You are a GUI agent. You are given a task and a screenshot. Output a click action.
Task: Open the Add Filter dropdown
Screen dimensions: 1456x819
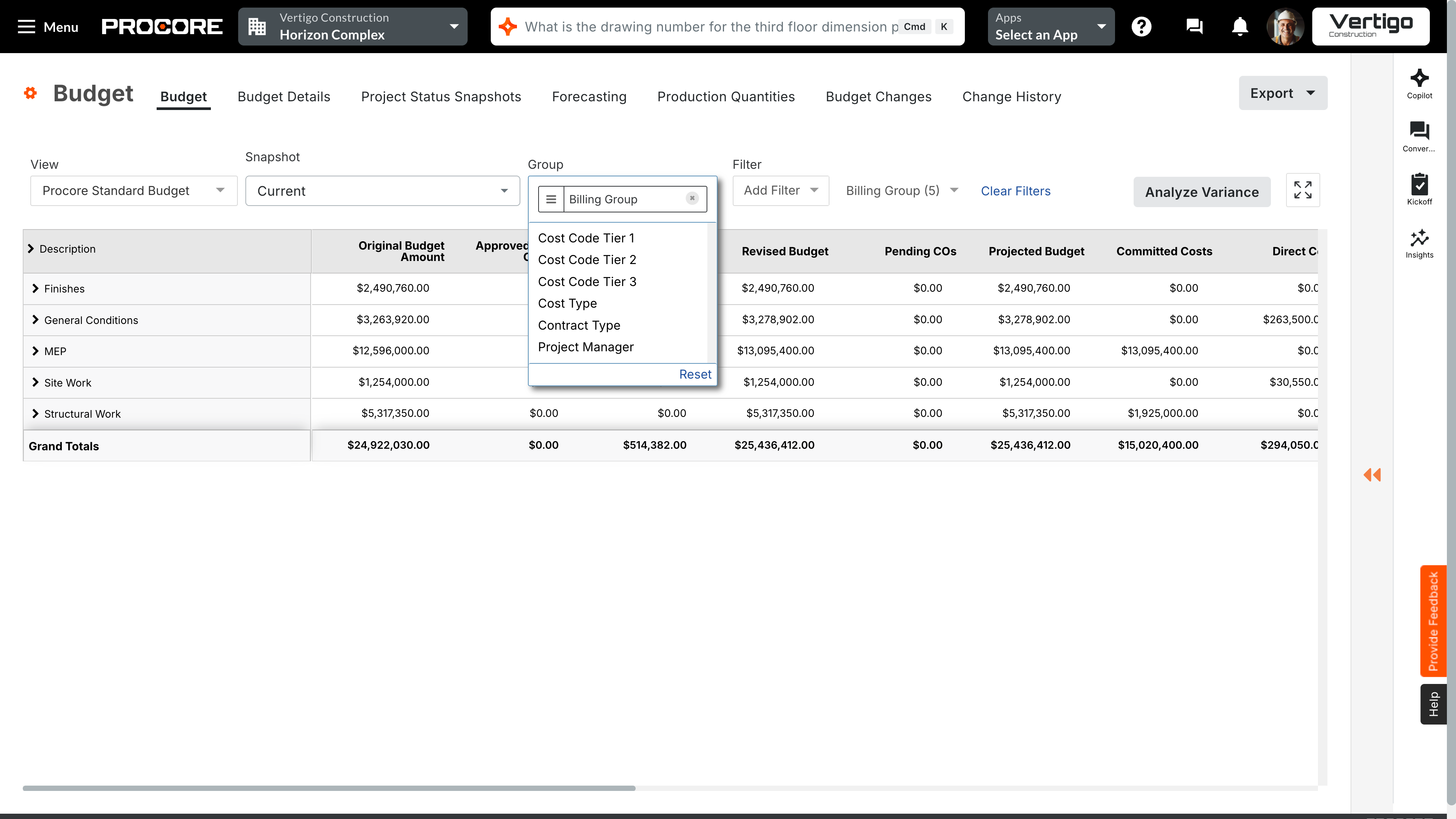[781, 191]
